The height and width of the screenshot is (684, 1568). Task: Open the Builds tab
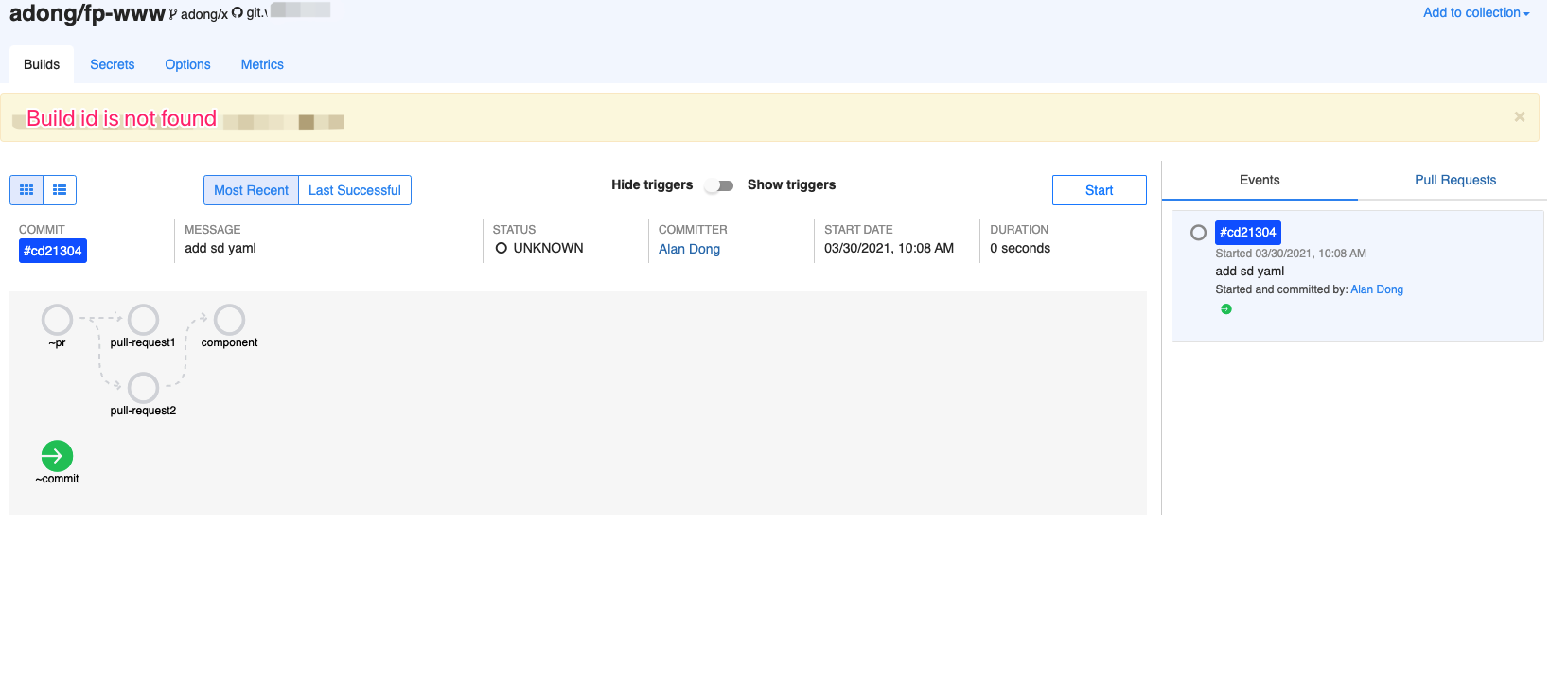[x=42, y=64]
